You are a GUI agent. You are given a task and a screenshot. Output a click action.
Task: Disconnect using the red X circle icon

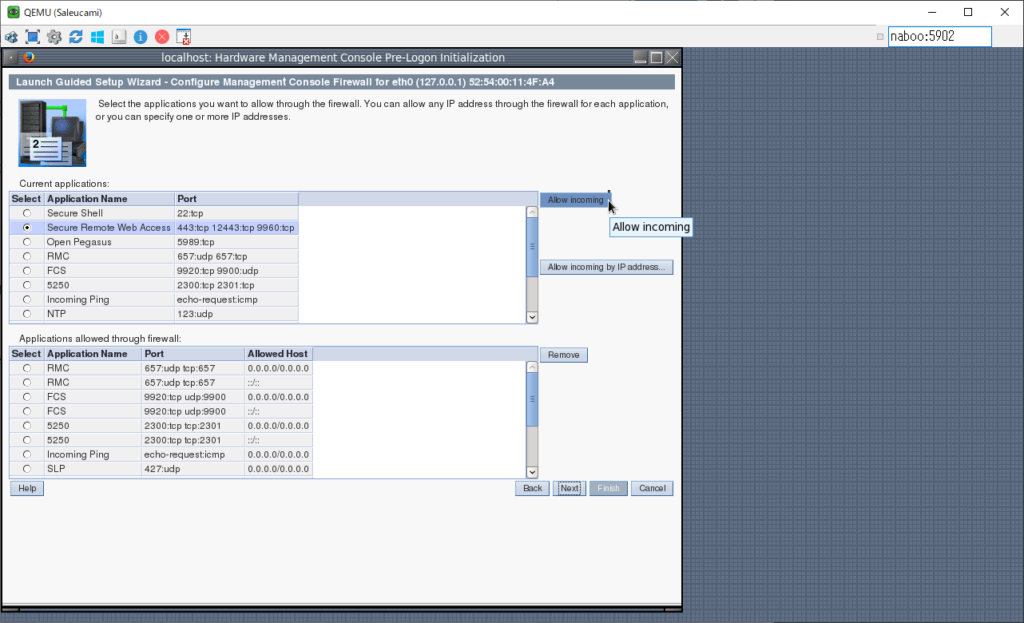tap(162, 37)
